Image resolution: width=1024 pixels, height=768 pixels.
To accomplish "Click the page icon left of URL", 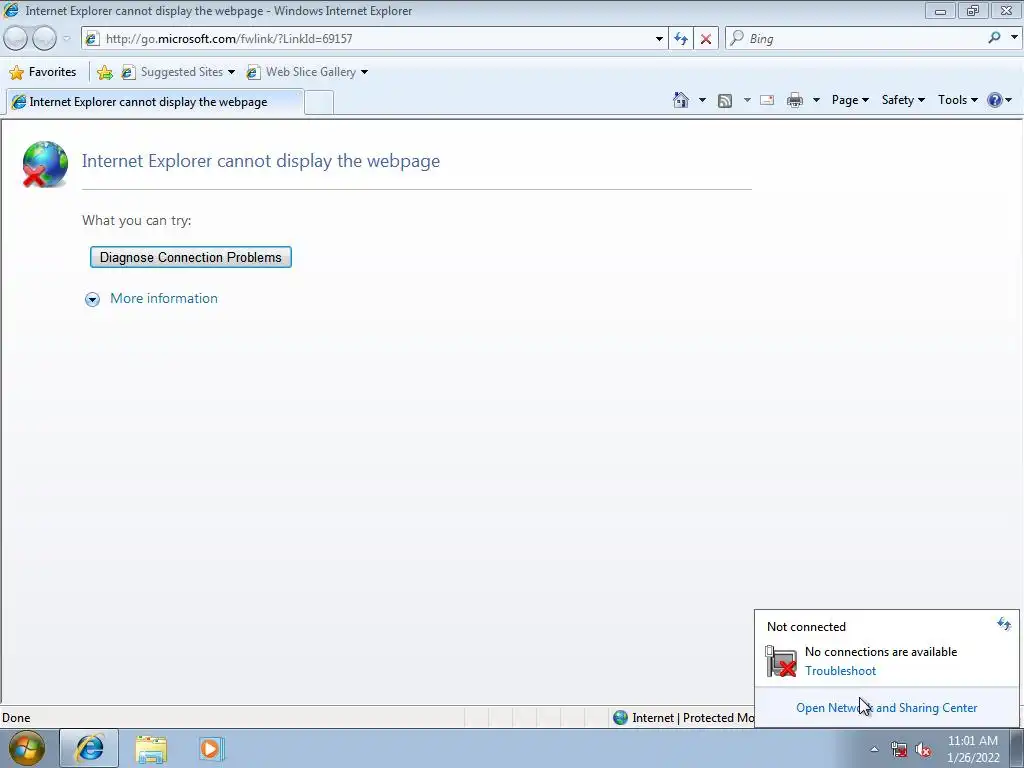I will (91, 39).
